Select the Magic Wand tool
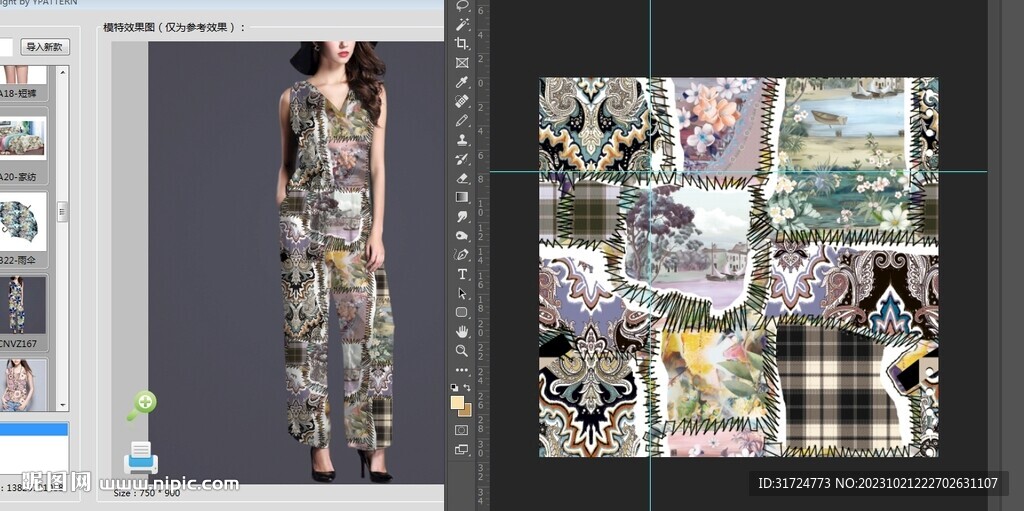This screenshot has height=511, width=1024. point(462,24)
